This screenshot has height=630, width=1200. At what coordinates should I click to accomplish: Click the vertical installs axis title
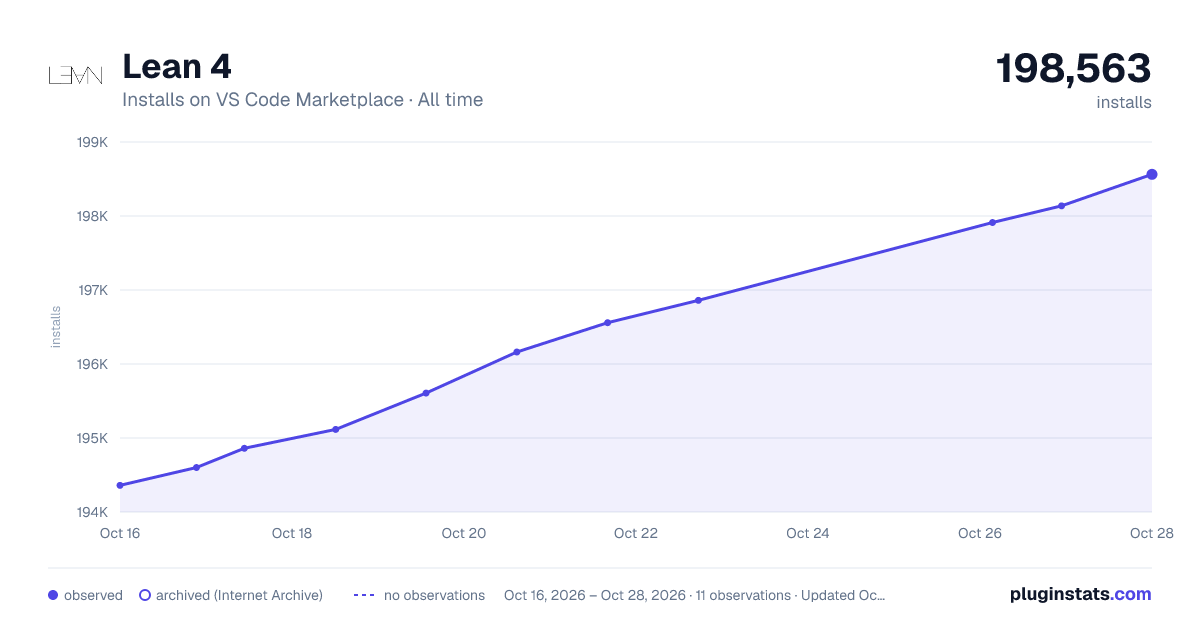[56, 327]
